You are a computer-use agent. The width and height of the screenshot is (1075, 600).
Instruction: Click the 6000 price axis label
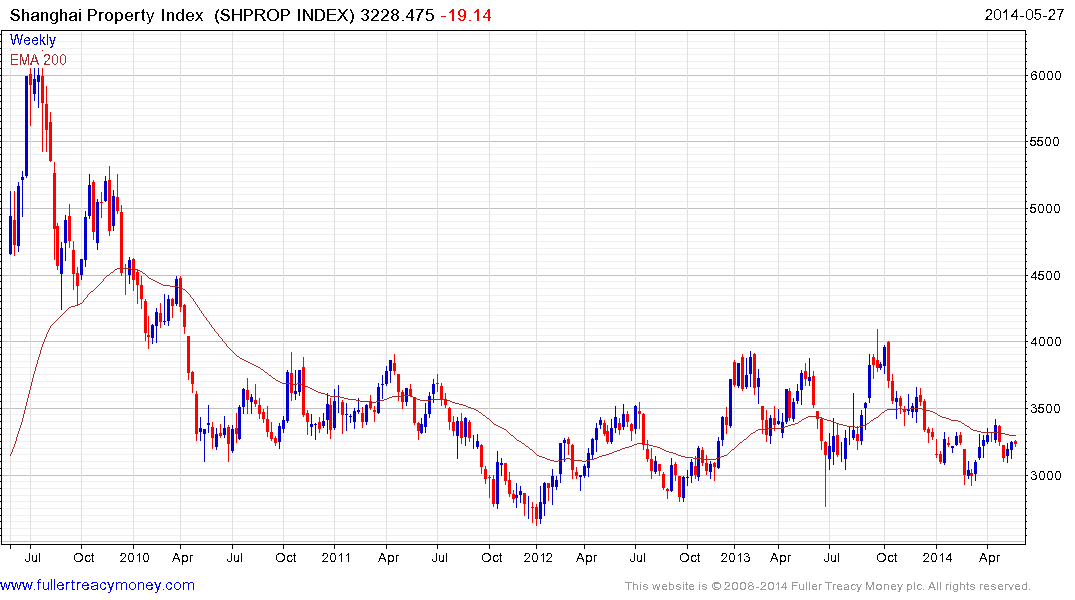pyautogui.click(x=1046, y=75)
